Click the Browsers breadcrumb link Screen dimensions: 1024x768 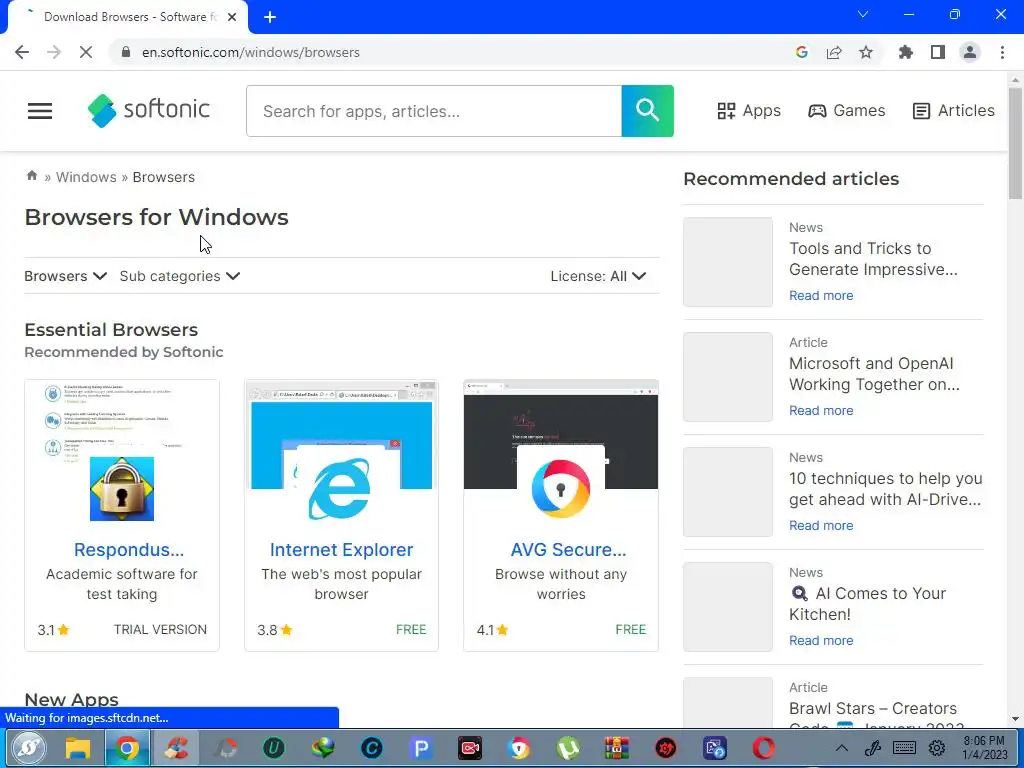tap(164, 177)
